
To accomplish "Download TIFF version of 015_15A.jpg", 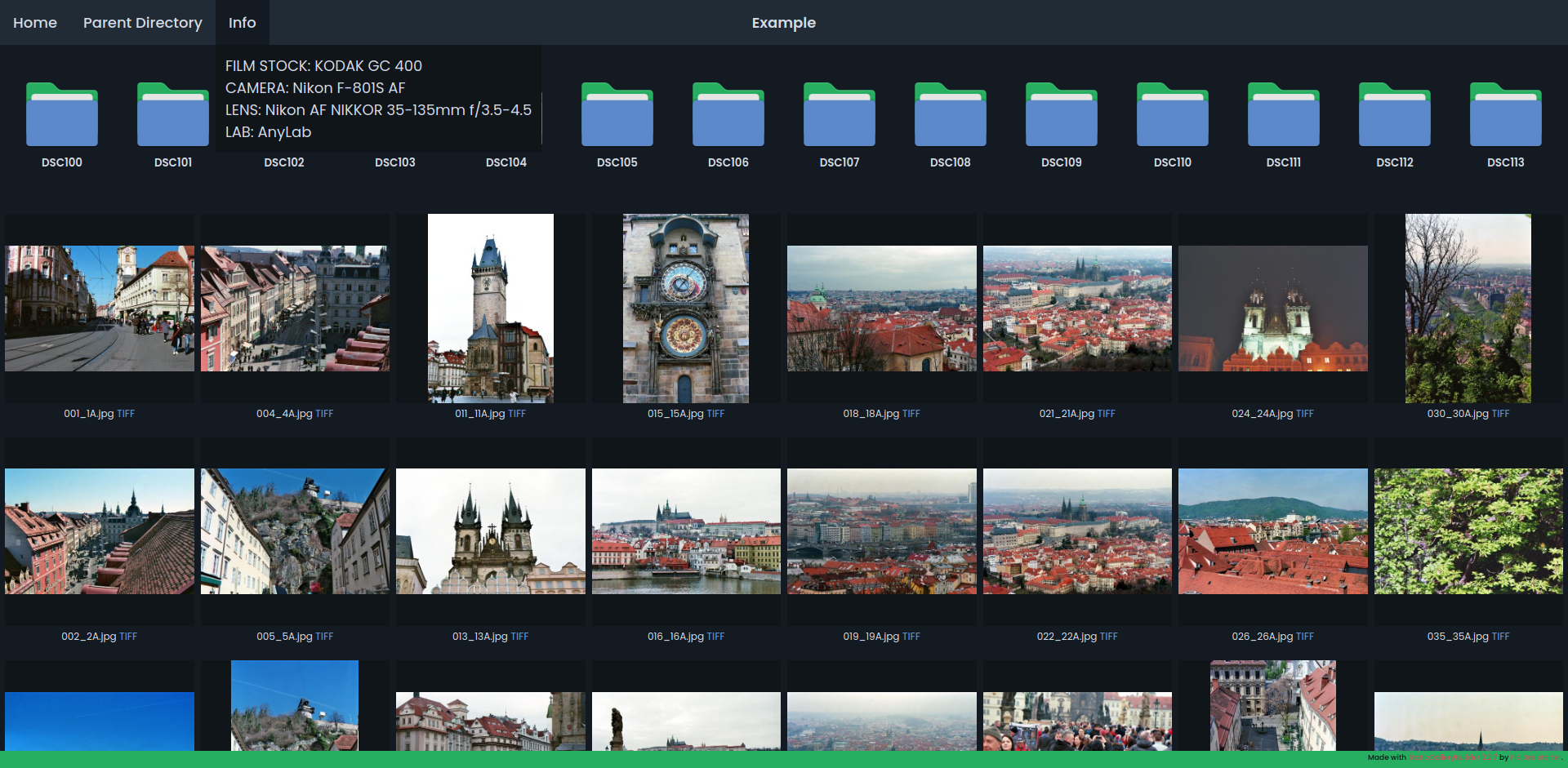I will [715, 414].
